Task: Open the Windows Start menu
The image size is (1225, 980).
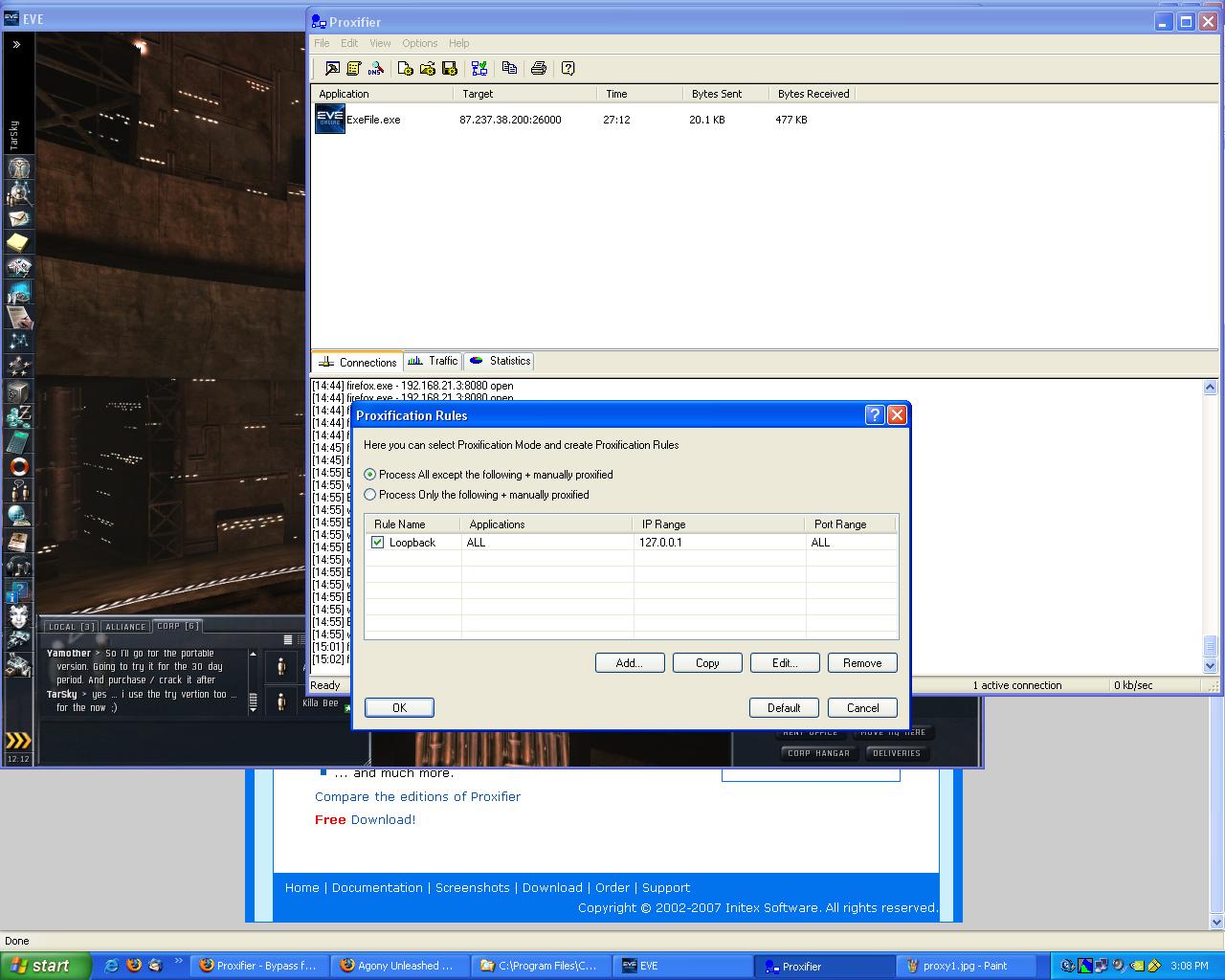Action: [x=45, y=966]
